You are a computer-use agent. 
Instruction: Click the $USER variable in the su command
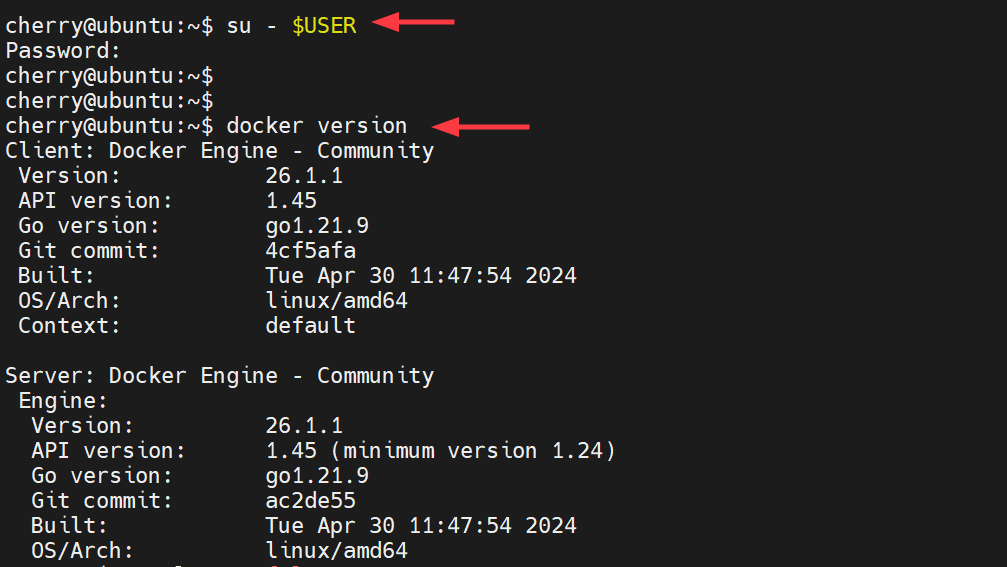[323, 26]
